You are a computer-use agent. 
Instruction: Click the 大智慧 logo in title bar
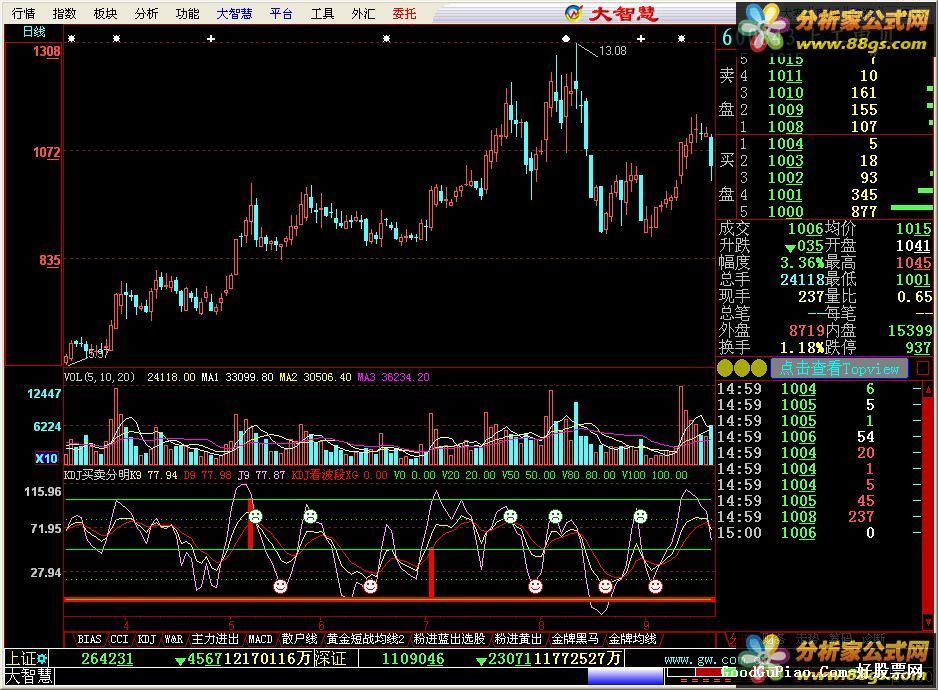pyautogui.click(x=613, y=13)
